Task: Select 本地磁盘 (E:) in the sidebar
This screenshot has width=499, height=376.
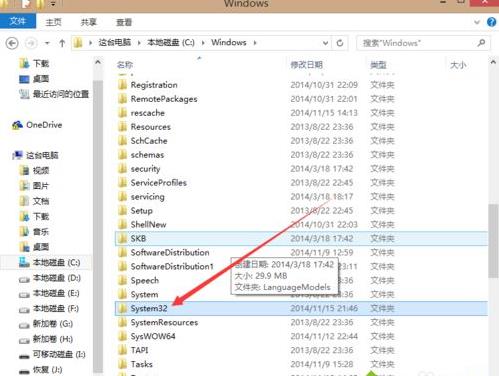Action: (49, 293)
